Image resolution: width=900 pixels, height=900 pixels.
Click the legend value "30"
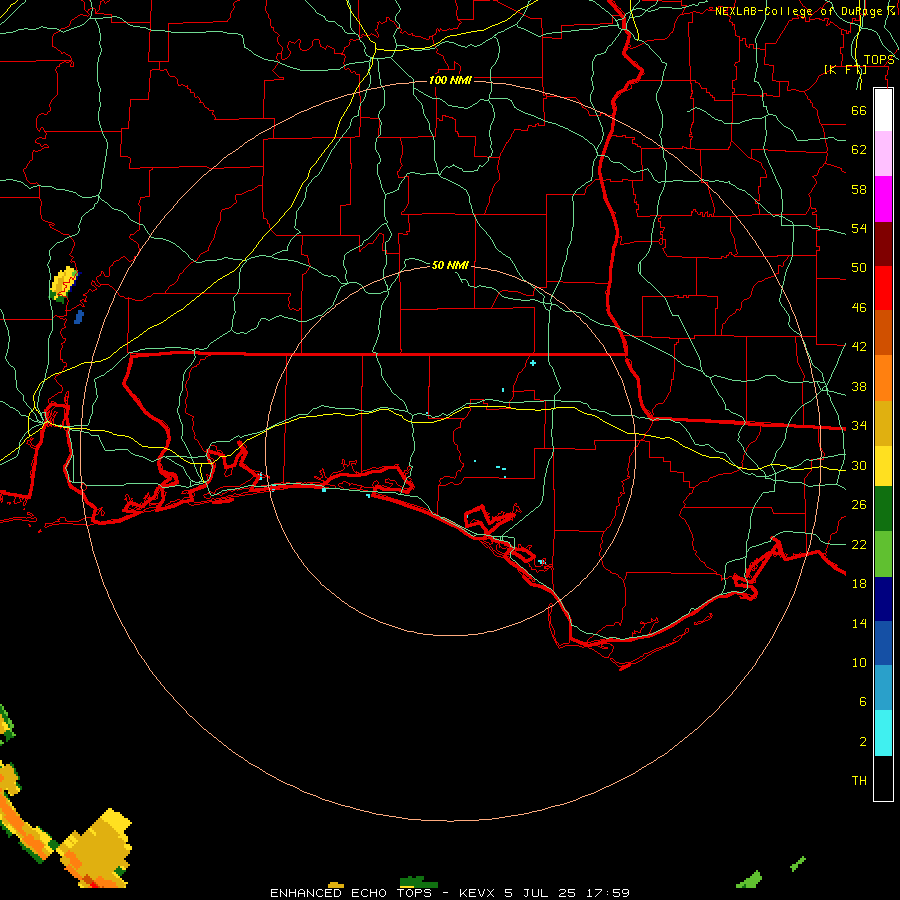tap(859, 465)
